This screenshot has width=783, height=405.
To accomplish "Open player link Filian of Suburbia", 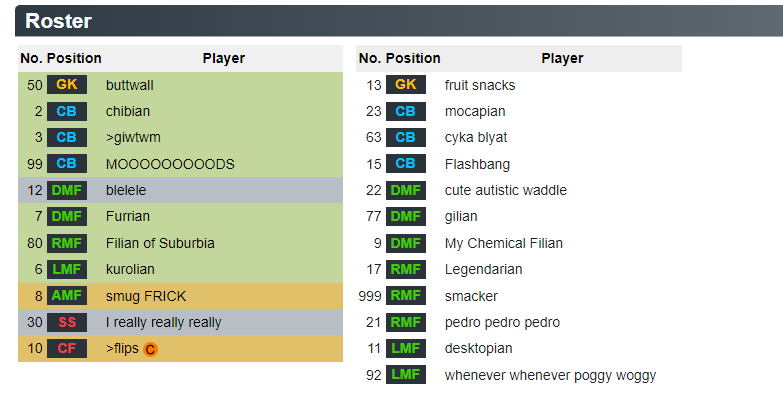I will (160, 243).
